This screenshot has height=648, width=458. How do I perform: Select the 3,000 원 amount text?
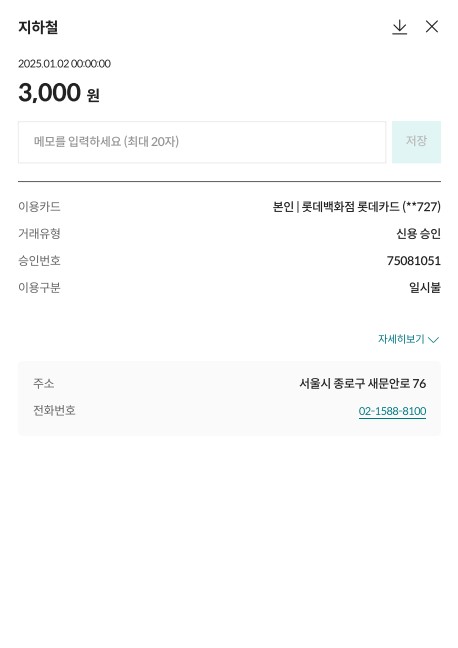click(59, 93)
